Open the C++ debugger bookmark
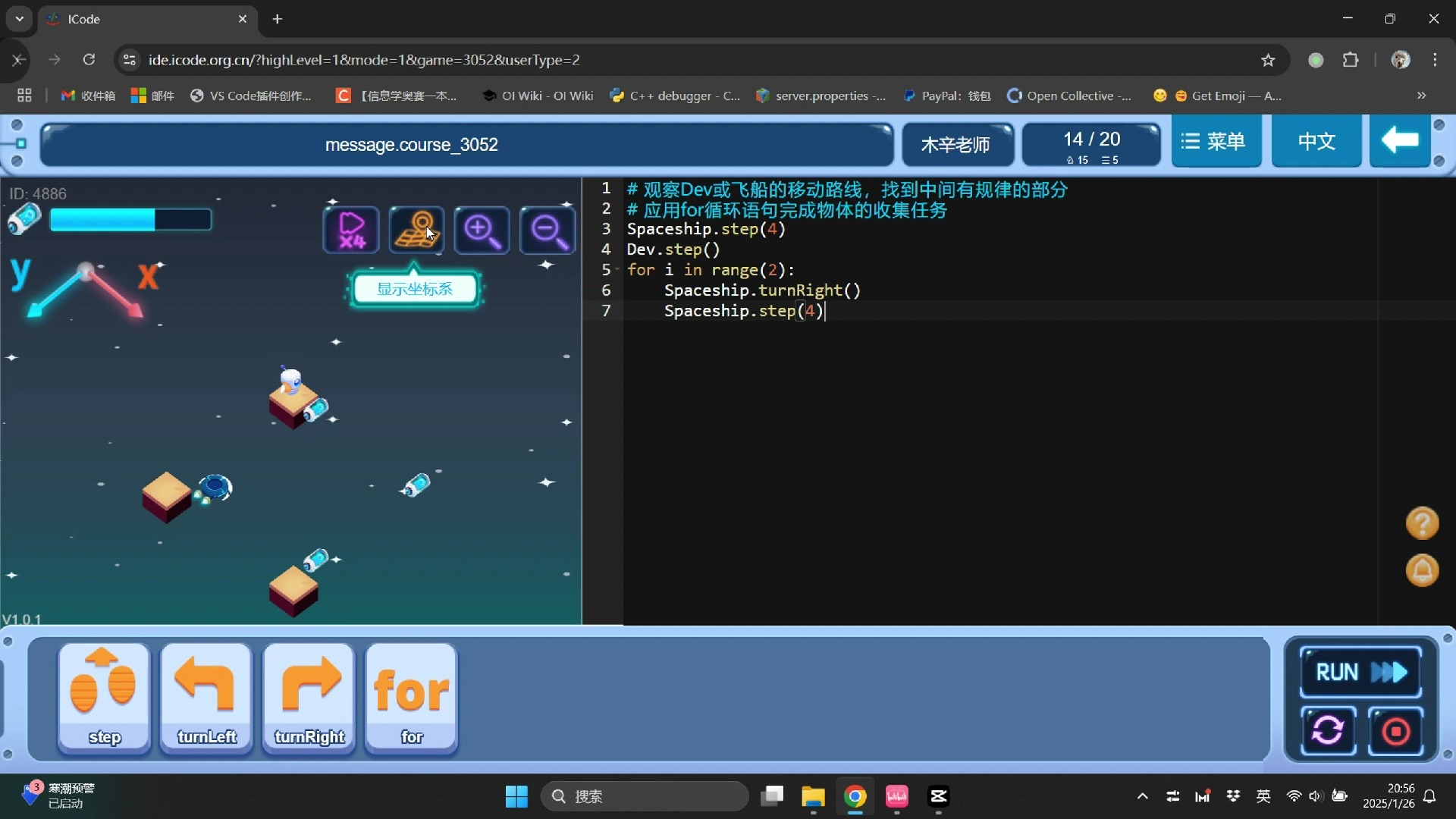 click(675, 96)
